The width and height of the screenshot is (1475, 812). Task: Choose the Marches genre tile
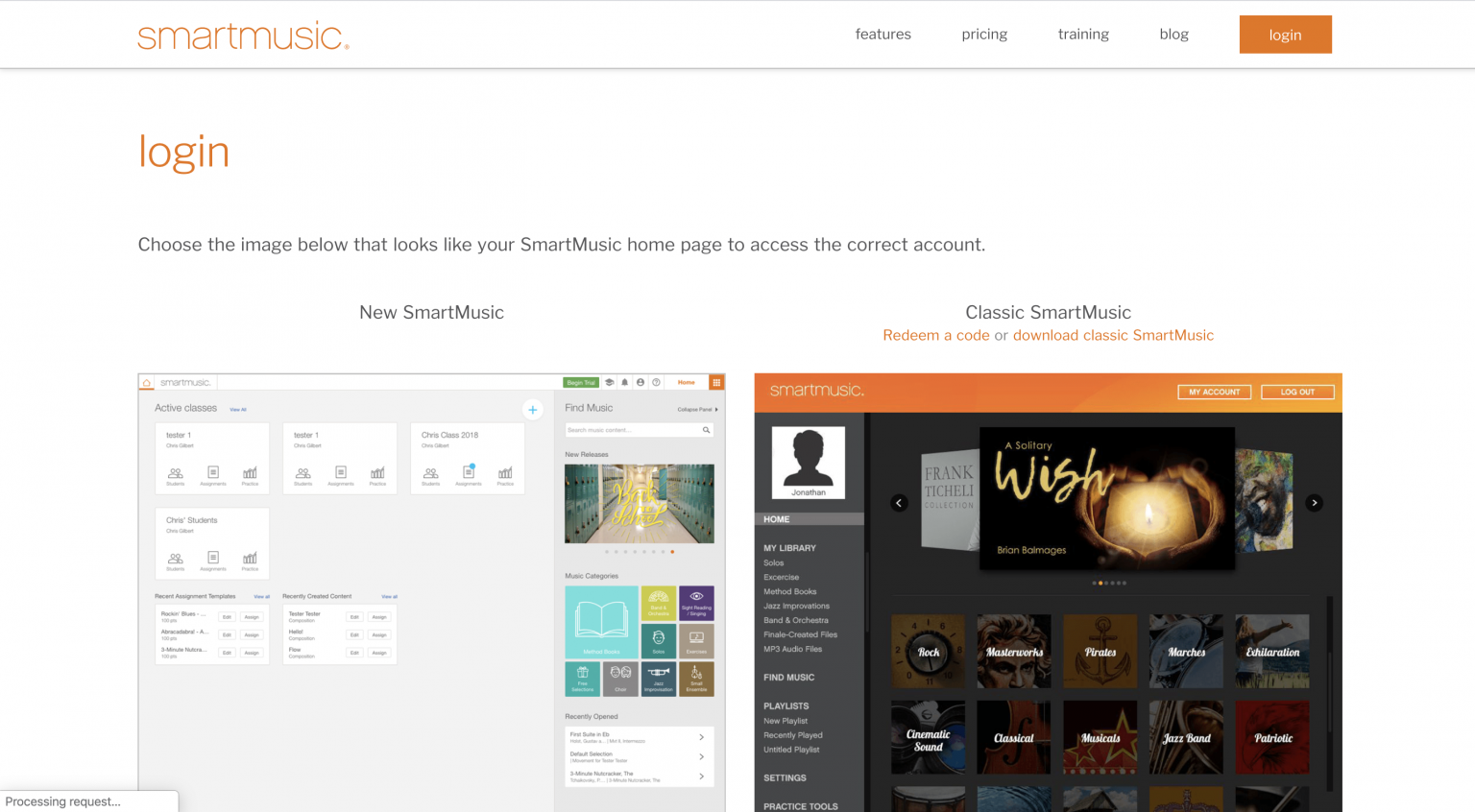pos(1186,652)
